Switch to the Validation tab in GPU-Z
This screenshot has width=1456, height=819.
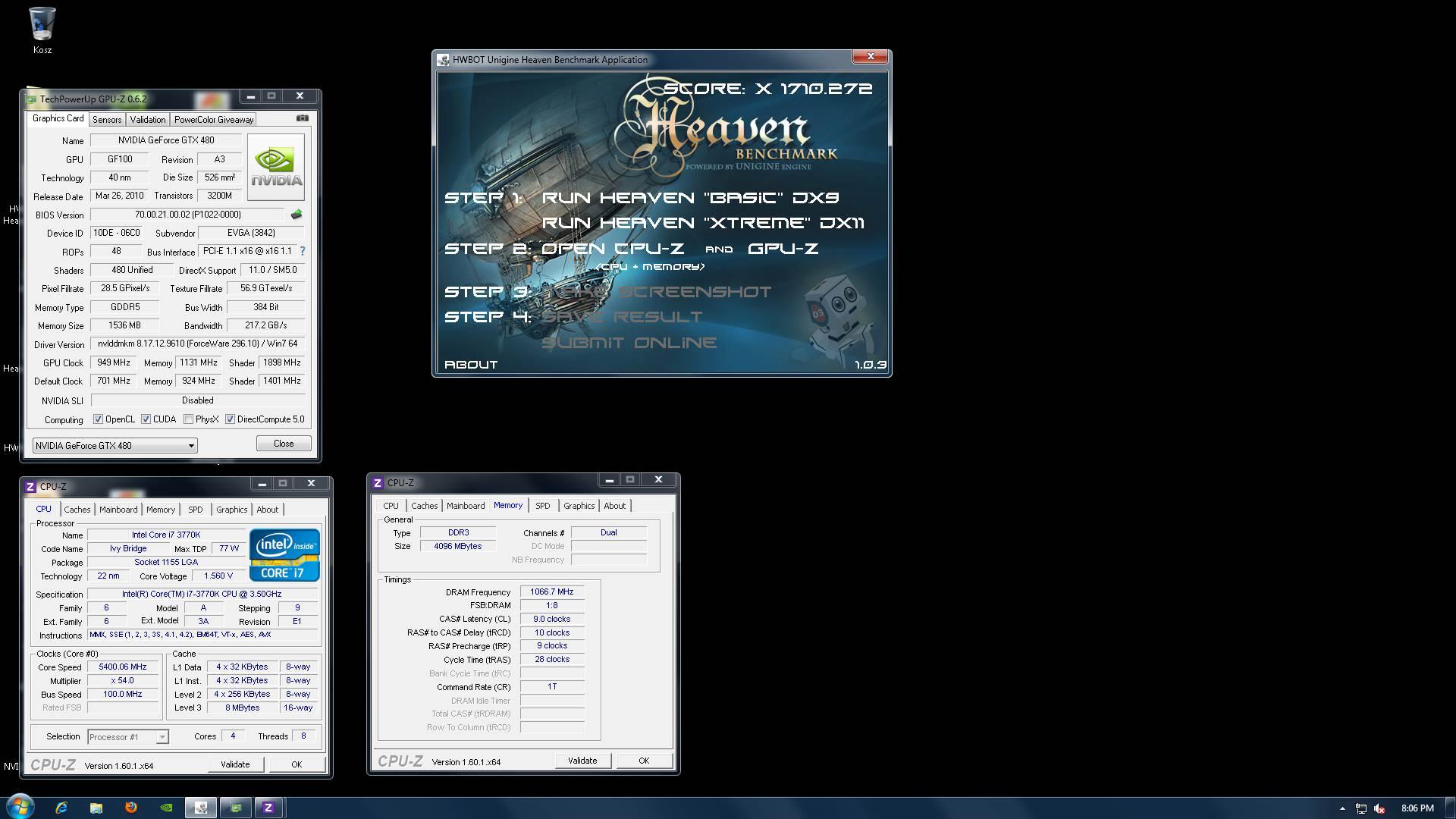point(147,120)
